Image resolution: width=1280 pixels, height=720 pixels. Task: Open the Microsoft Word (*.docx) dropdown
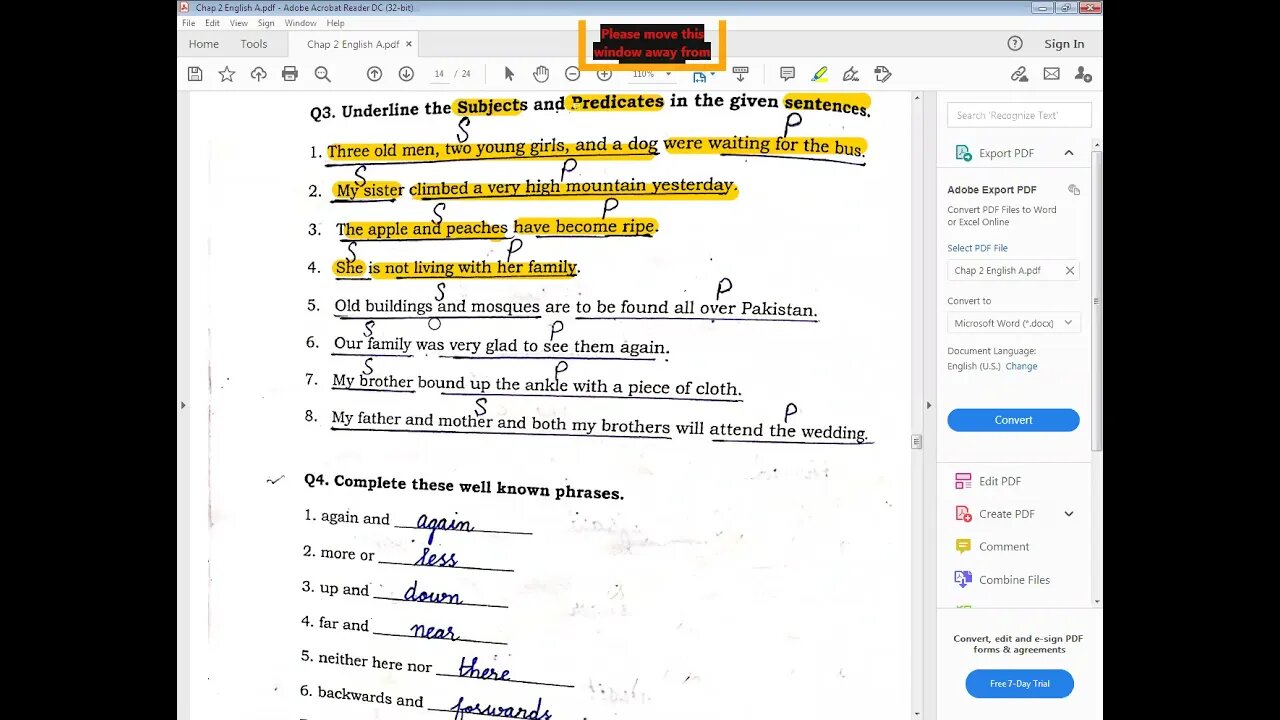[x=1013, y=323]
